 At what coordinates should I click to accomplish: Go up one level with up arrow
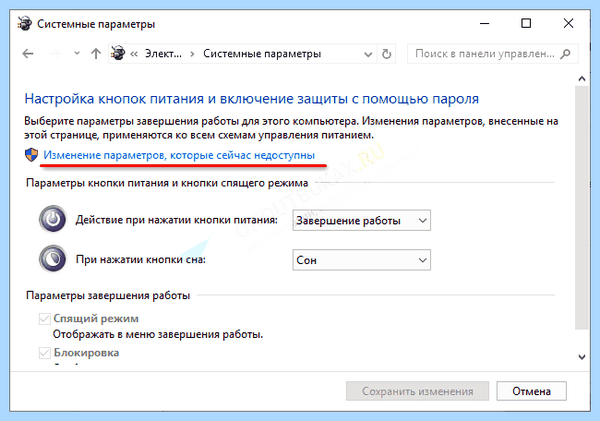click(96, 54)
